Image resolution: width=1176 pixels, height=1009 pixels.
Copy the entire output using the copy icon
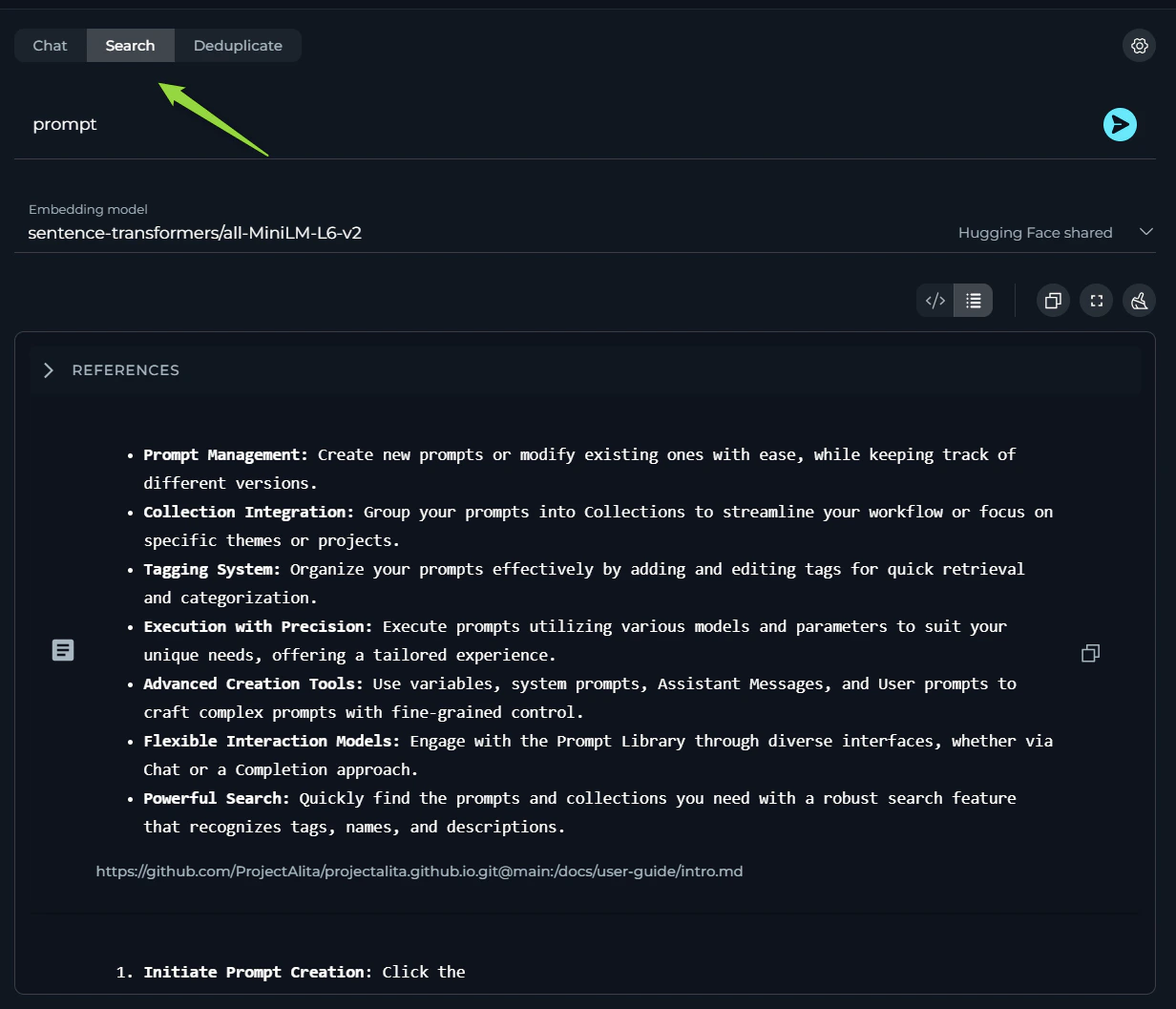tap(1053, 300)
